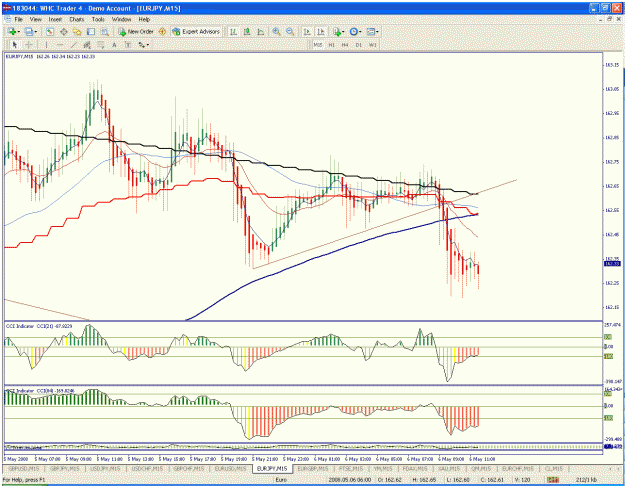
Task: Switch to the USDJPY,M15 chart tab
Action: click(106, 468)
